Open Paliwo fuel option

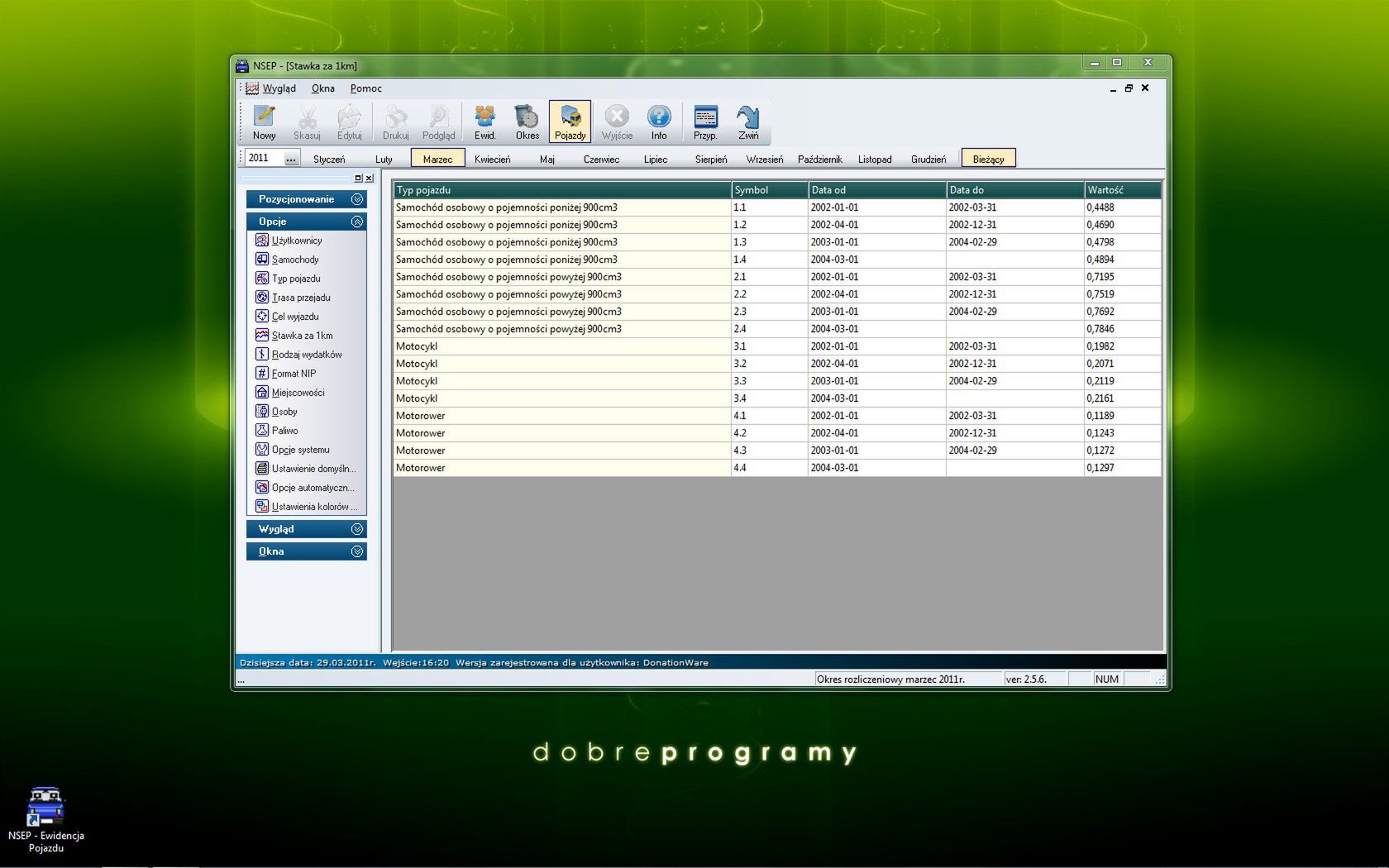click(x=277, y=431)
